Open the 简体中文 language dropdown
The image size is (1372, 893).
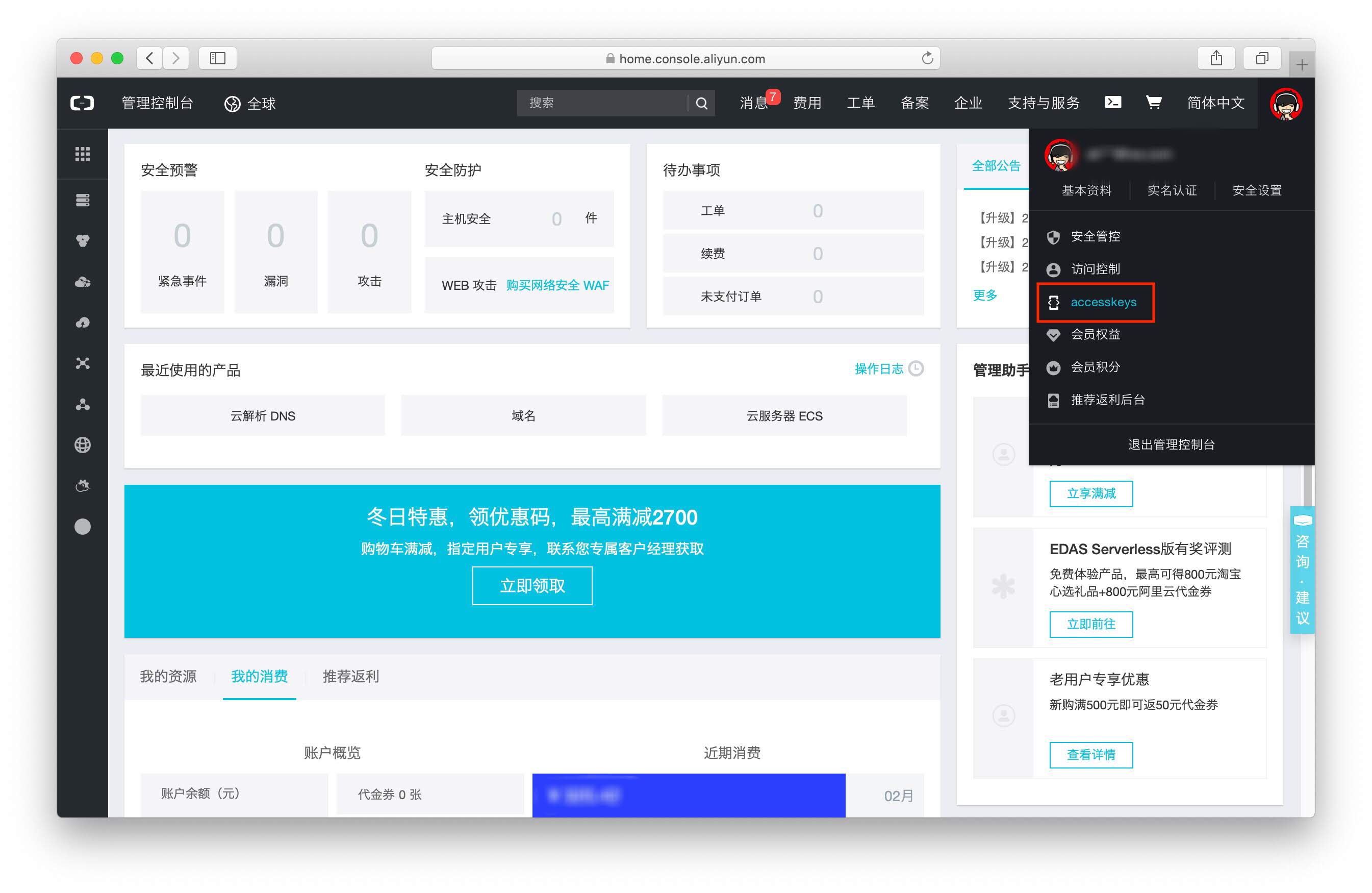pos(1215,103)
